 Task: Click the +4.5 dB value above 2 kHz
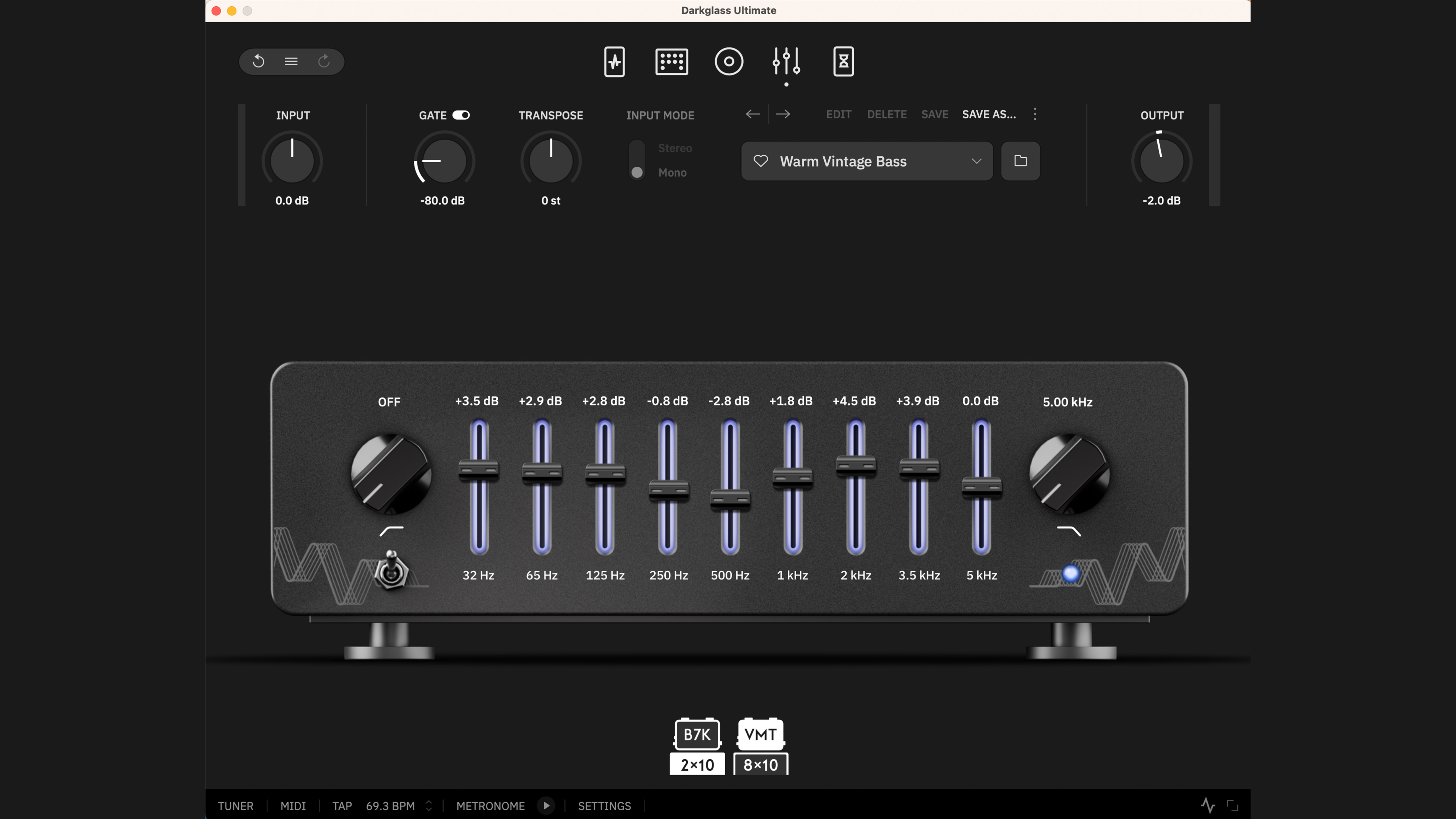tap(855, 401)
